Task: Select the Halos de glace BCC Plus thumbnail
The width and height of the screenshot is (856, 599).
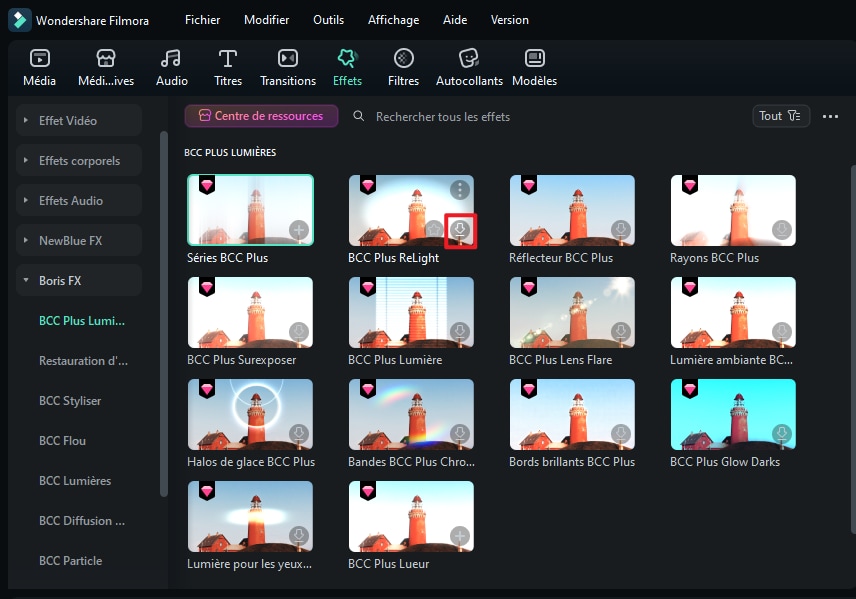Action: [250, 414]
